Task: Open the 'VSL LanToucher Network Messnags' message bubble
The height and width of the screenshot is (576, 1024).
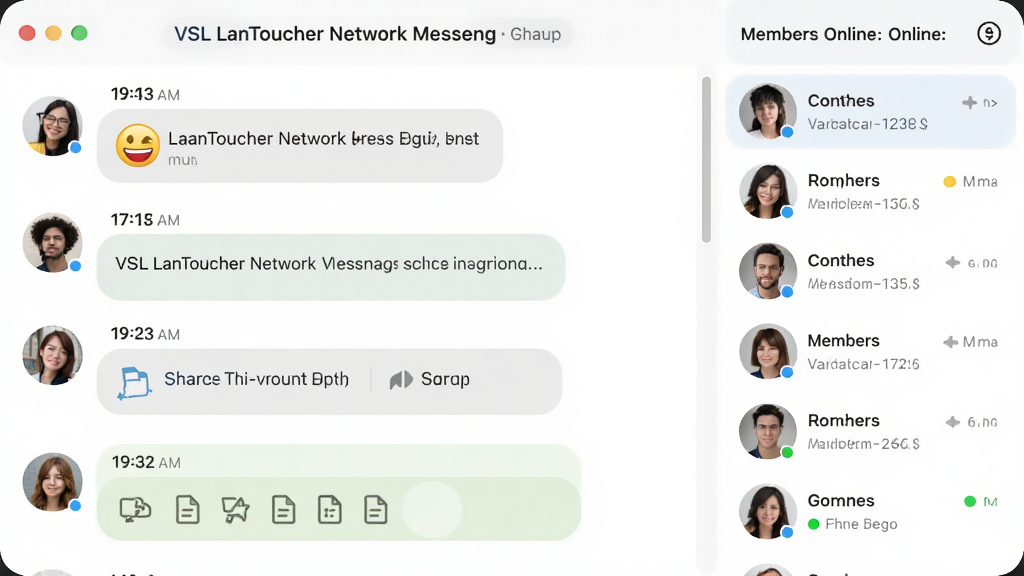Action: tap(330, 267)
